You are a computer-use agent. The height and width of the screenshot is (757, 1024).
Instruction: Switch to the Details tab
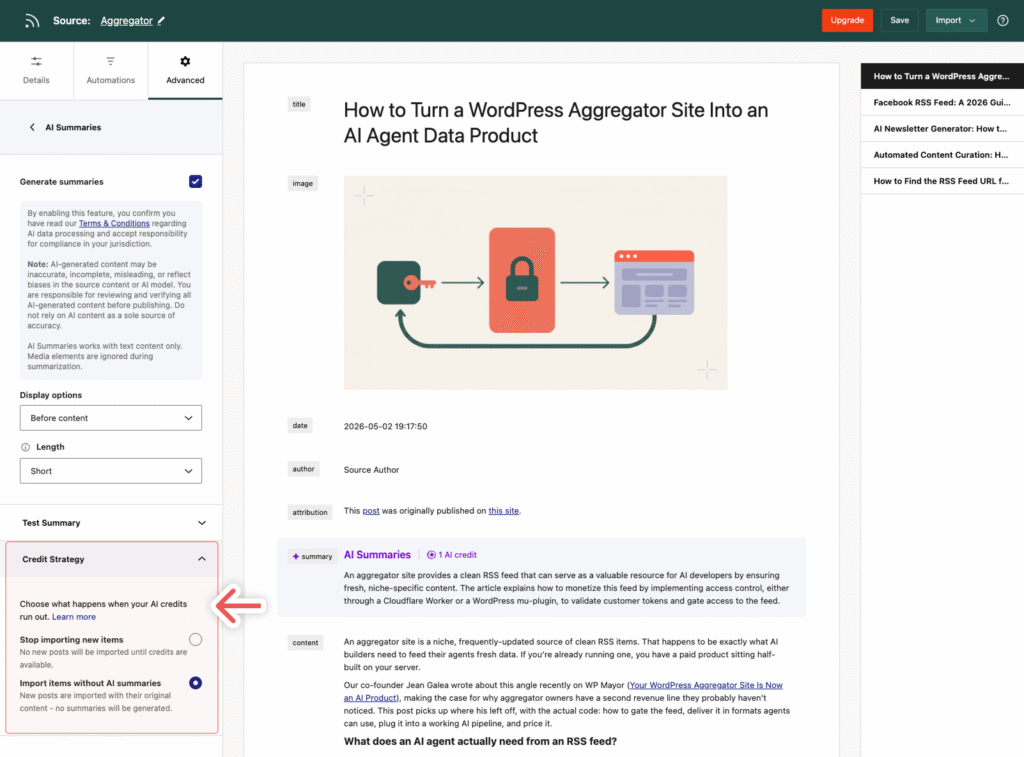(37, 71)
